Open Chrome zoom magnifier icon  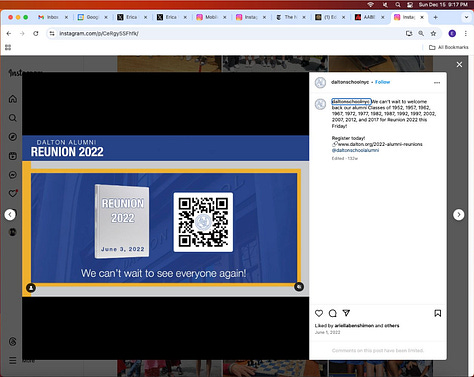(x=421, y=33)
